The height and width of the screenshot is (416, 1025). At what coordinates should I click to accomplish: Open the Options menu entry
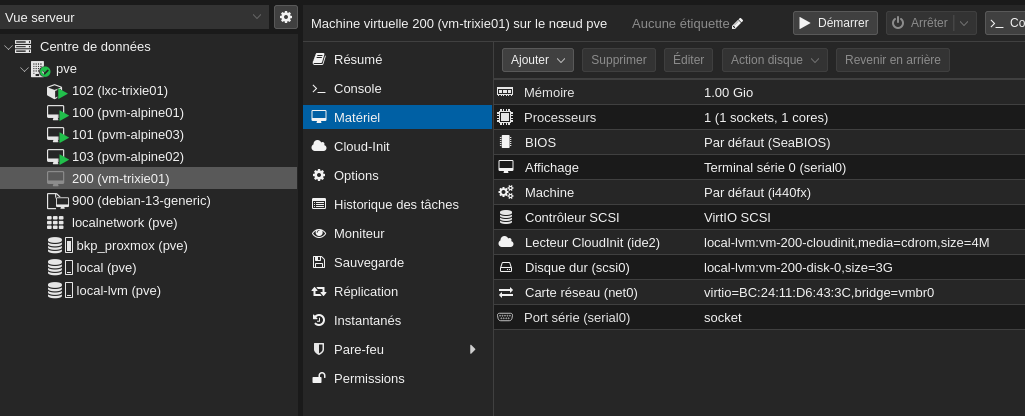click(x=355, y=175)
